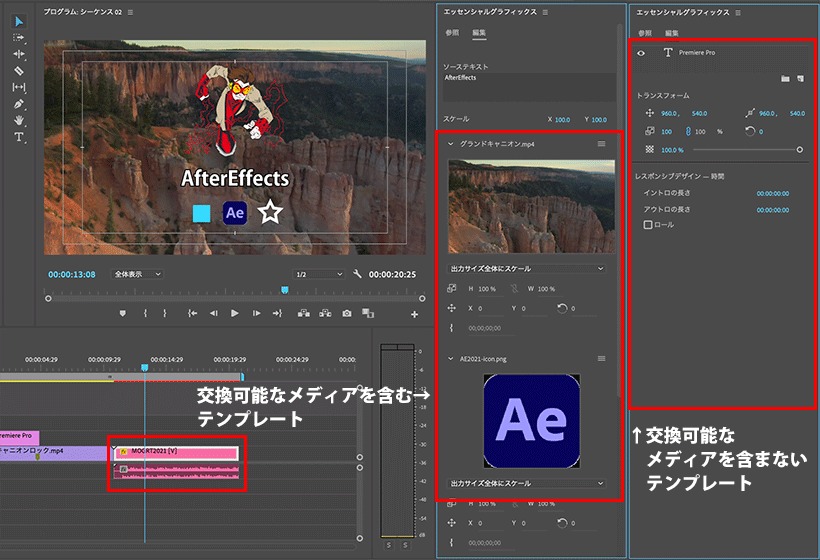Click the スケール X 100.0 value

point(563,120)
